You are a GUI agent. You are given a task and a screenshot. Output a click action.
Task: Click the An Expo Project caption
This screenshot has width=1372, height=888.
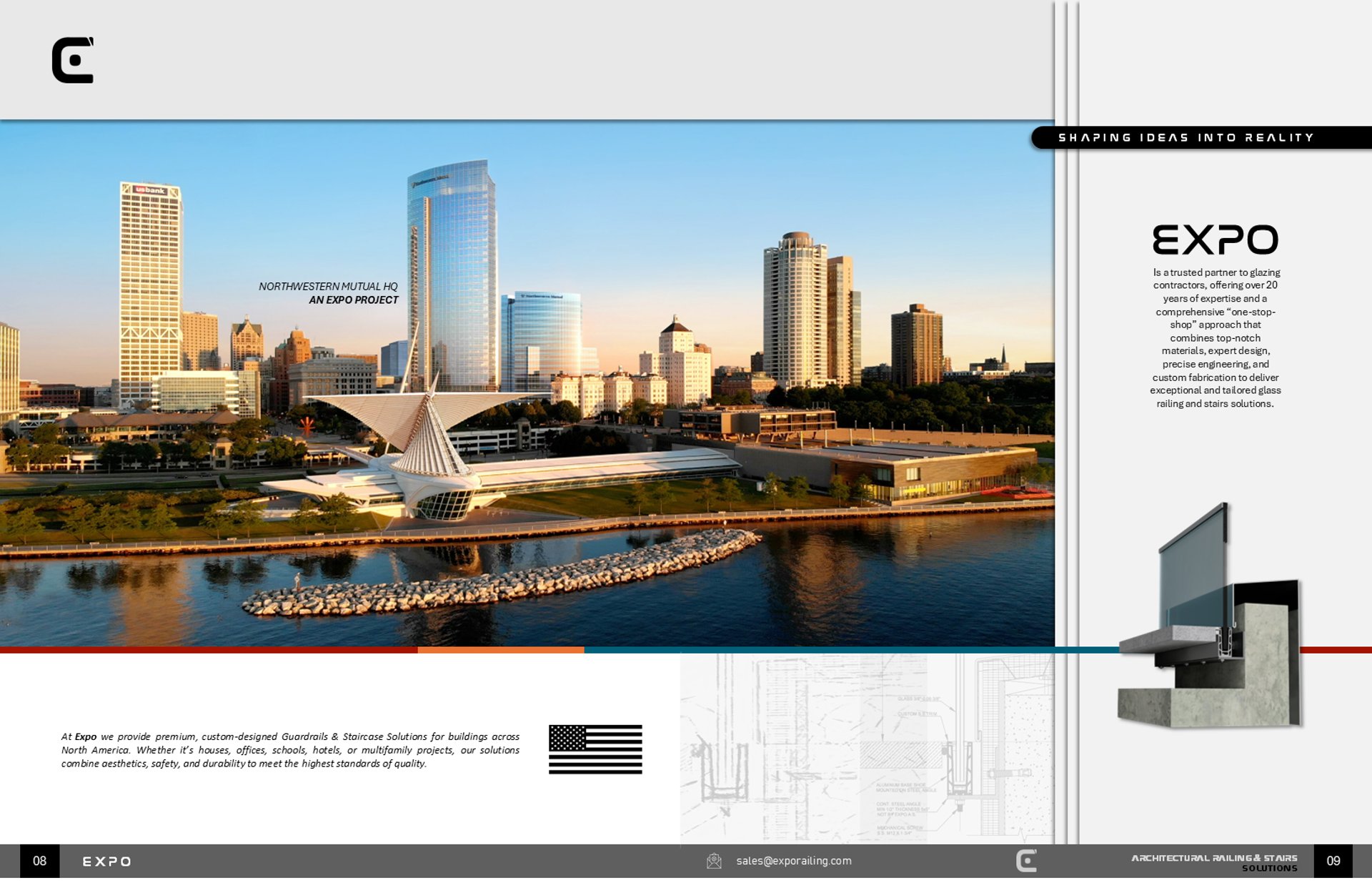354,300
